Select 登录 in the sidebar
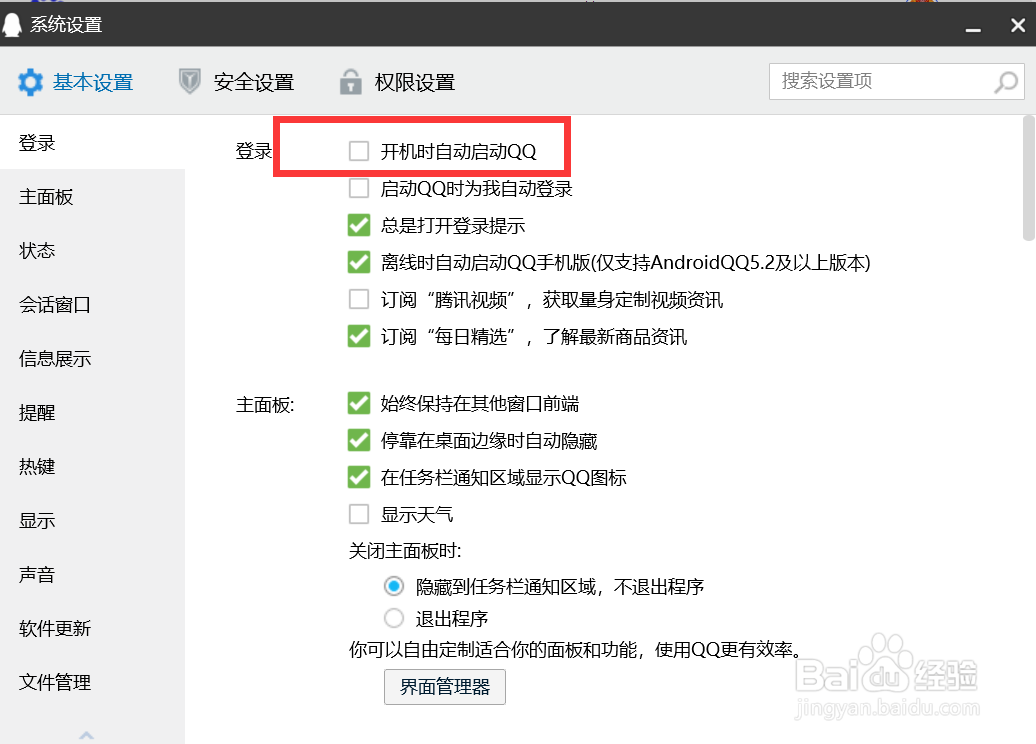This screenshot has height=744, width=1036. point(92,143)
